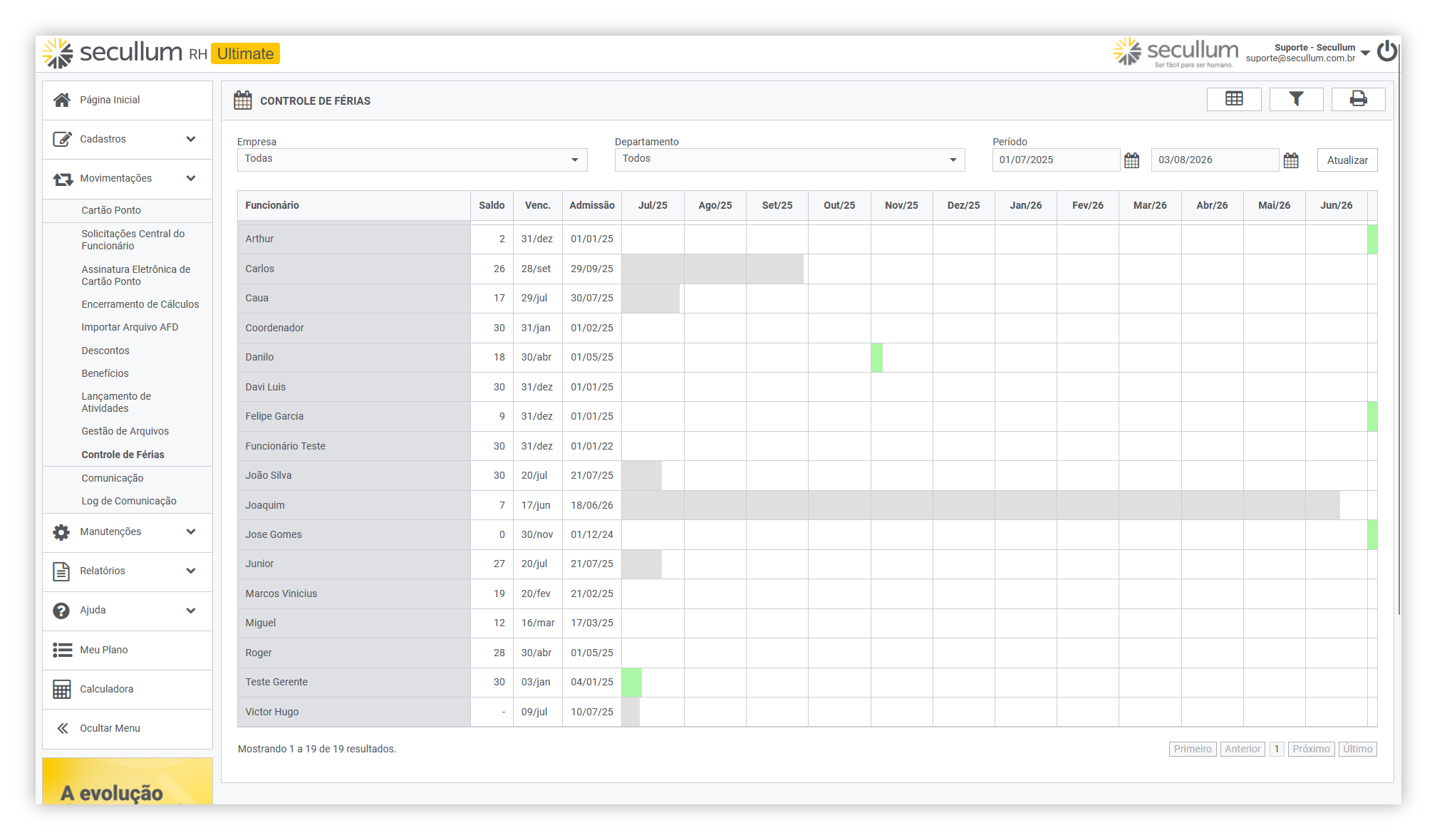The height and width of the screenshot is (840, 1437).
Task: Open Cartão Ponto menu item
Action: (x=111, y=210)
